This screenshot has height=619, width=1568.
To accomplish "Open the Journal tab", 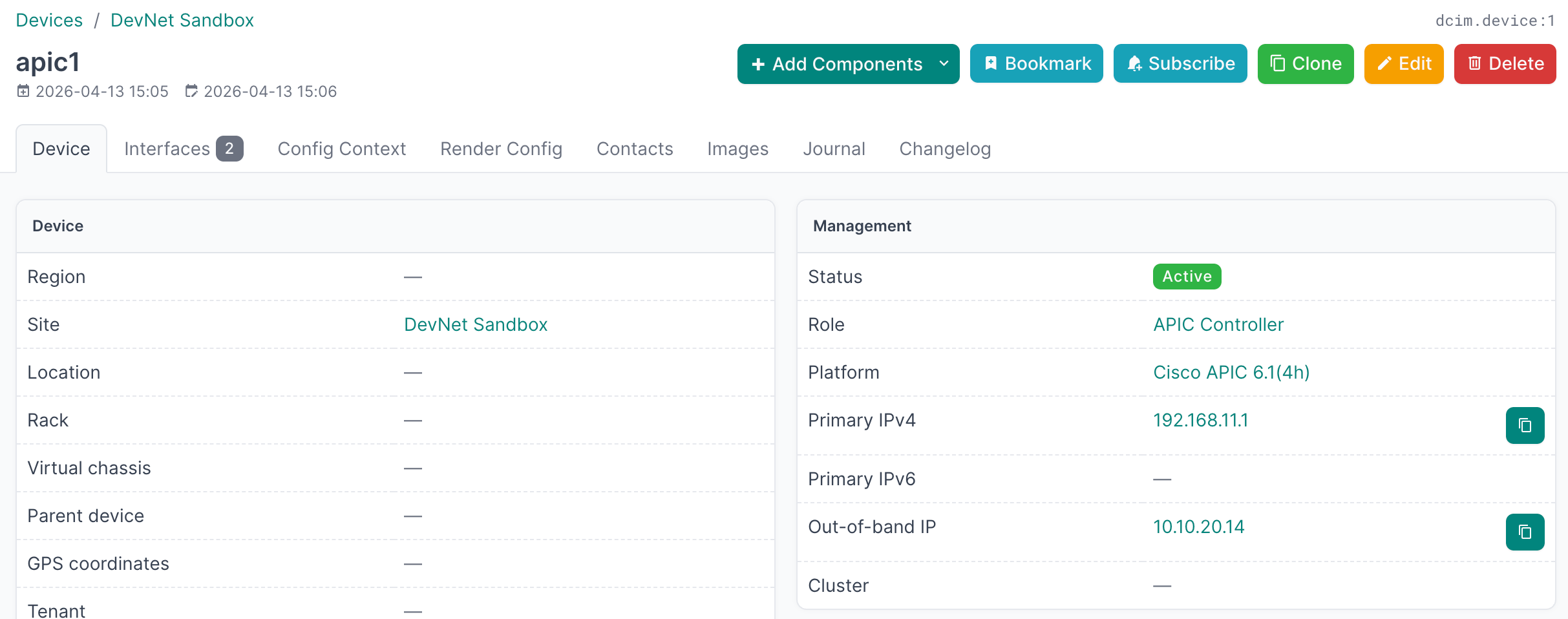I will (x=834, y=149).
